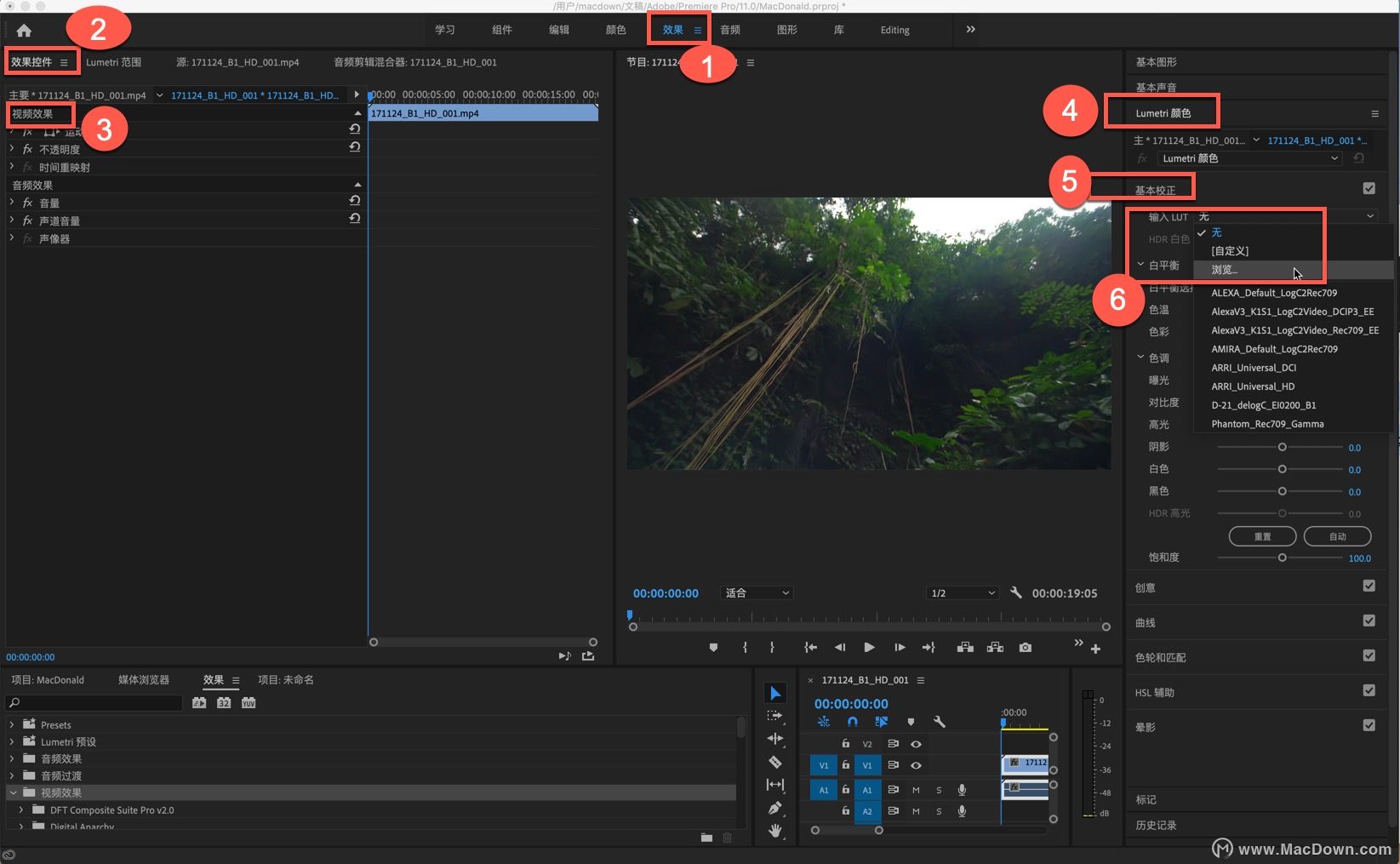The image size is (1400, 864).
Task: Choose 浏览... in LUT menu
Action: [1293, 270]
